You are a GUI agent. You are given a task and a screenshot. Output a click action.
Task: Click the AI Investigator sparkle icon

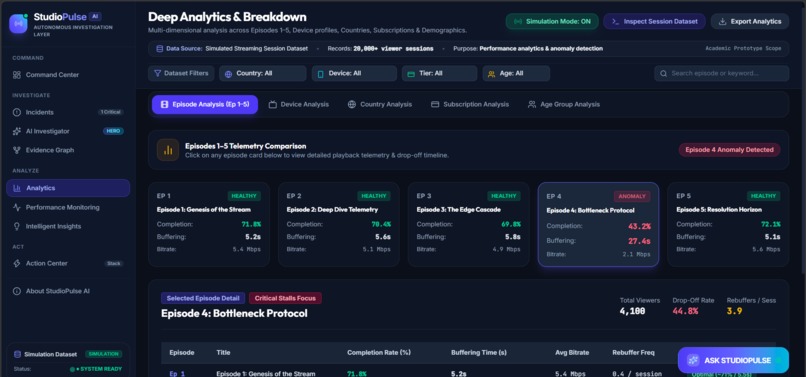pos(16,131)
